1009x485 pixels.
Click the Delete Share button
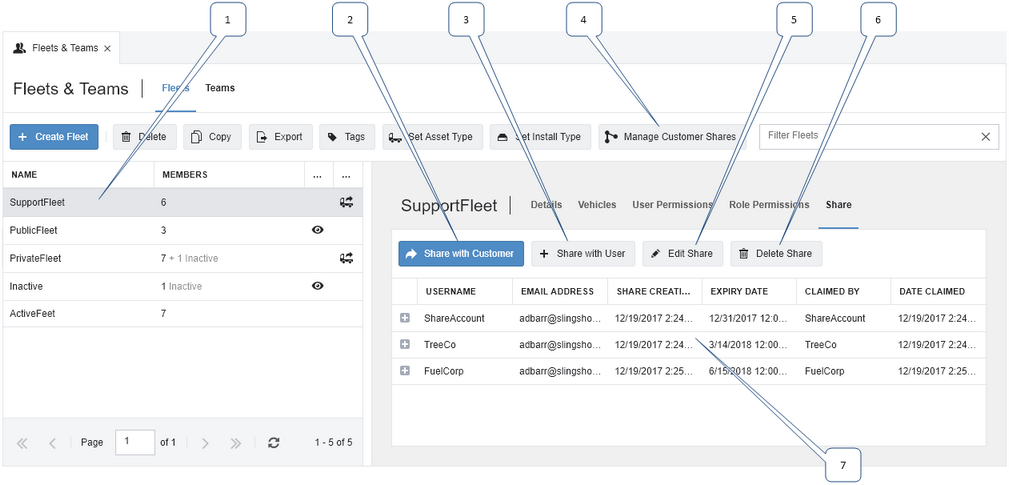coord(776,253)
